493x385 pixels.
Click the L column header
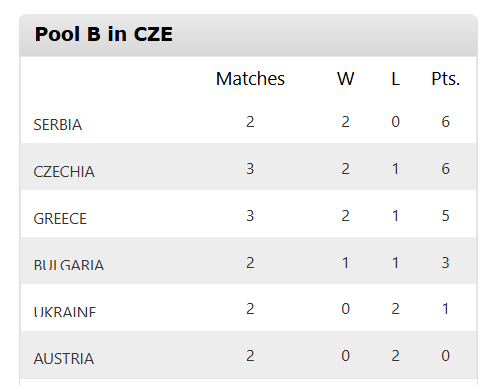pyautogui.click(x=396, y=79)
